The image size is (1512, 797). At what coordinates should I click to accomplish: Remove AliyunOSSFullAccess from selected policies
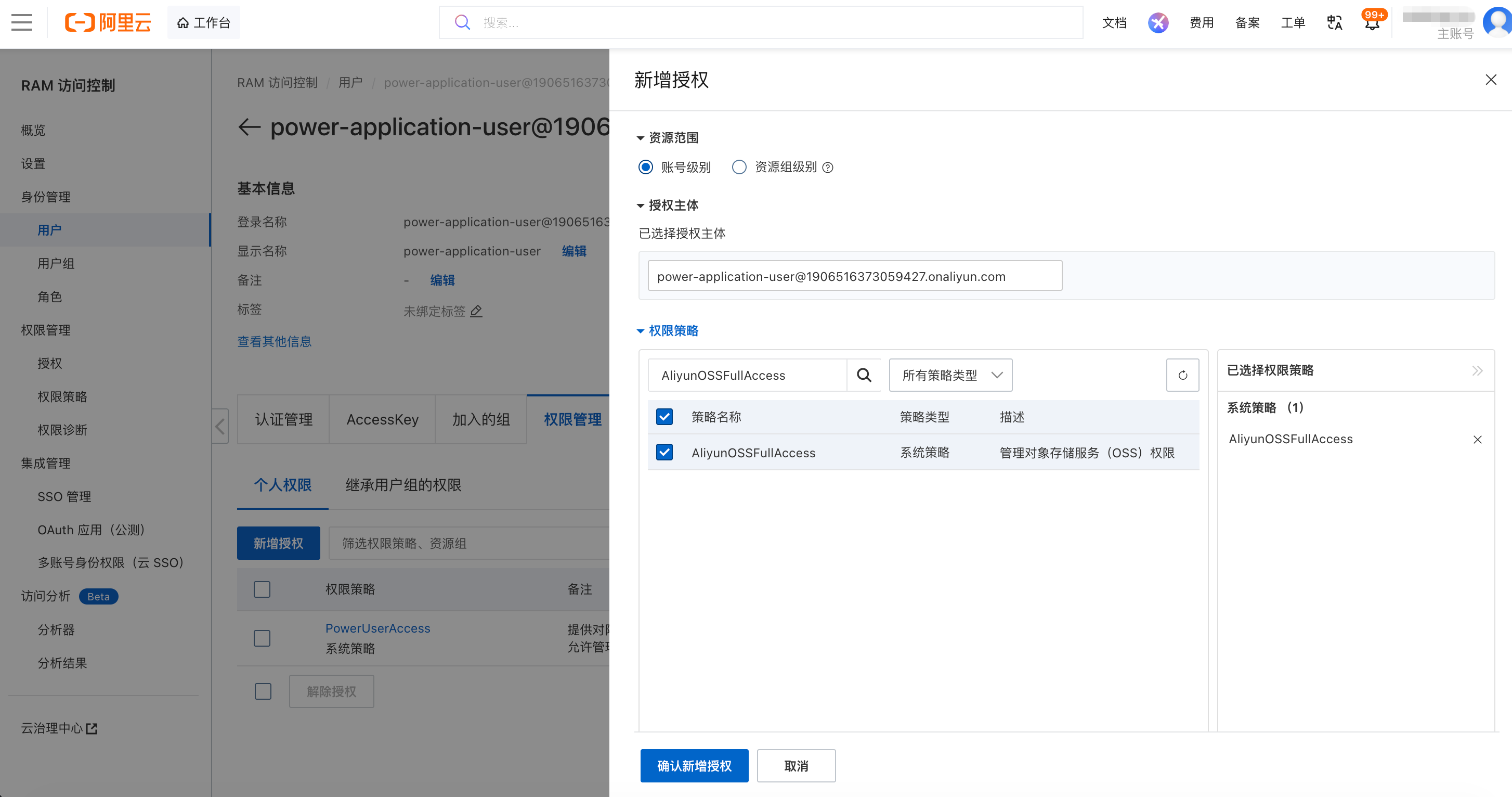pyautogui.click(x=1477, y=439)
